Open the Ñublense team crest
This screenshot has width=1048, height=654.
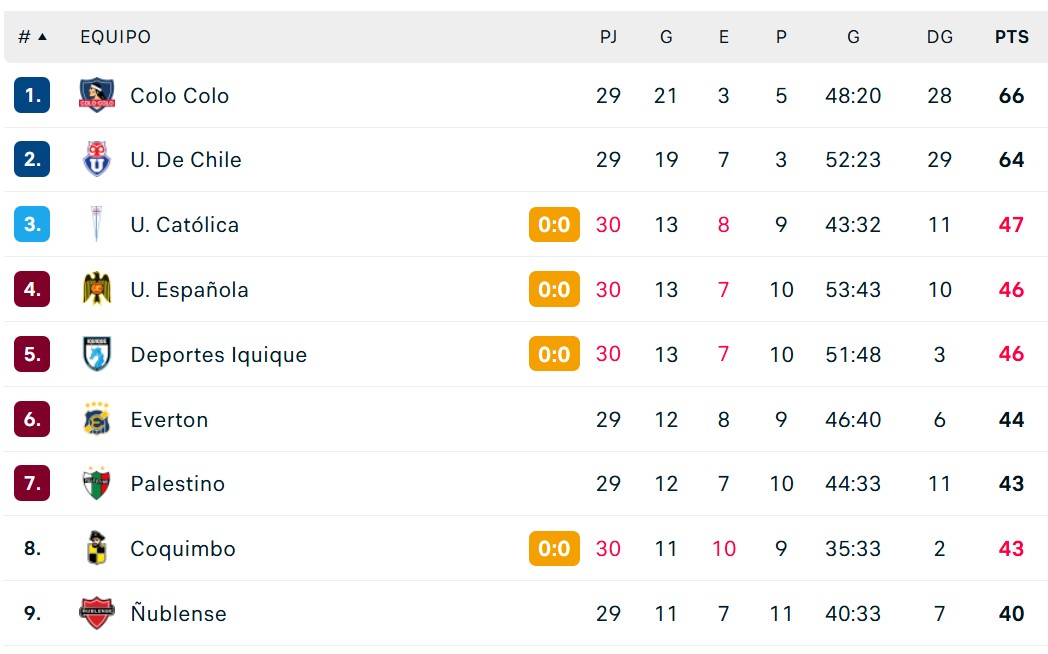97,613
